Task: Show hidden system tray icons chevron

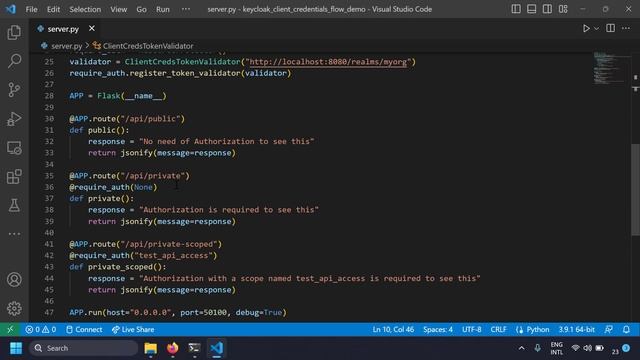Action: 521,348
